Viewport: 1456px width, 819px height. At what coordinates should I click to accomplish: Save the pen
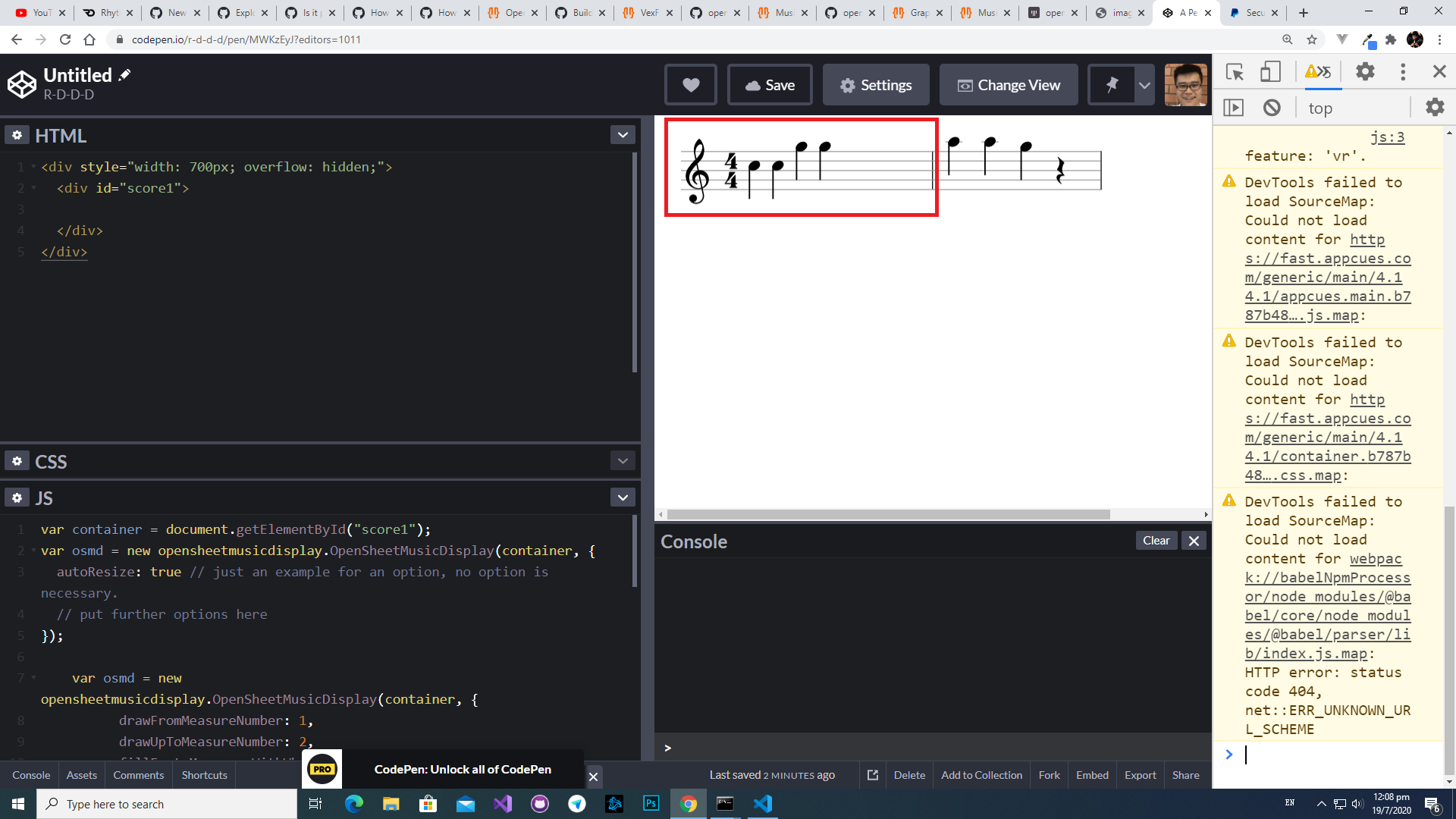click(770, 85)
